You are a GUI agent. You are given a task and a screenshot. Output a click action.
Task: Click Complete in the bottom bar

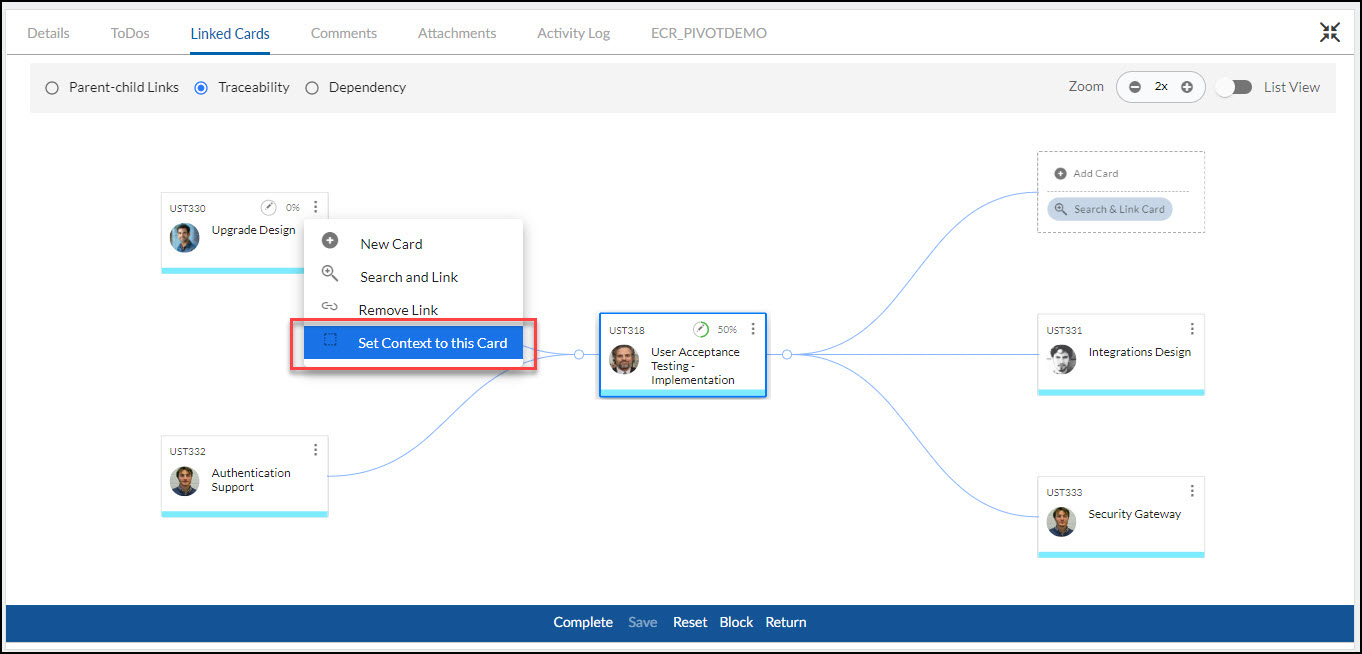click(x=583, y=622)
